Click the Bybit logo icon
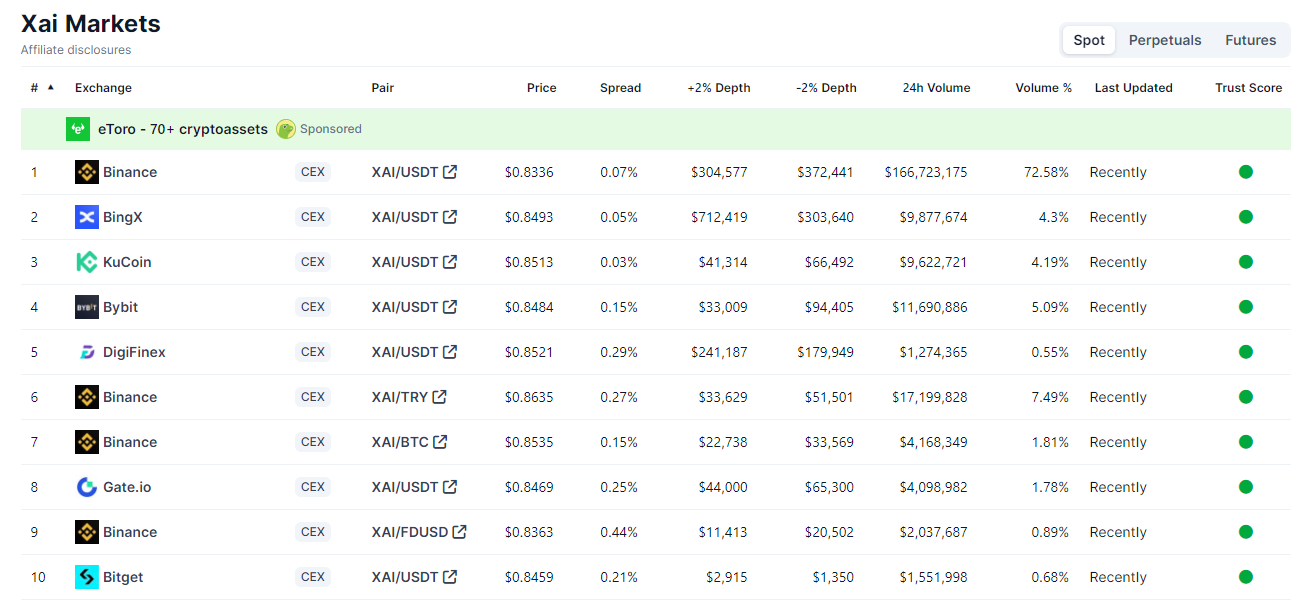Image resolution: width=1302 pixels, height=613 pixels. point(87,307)
